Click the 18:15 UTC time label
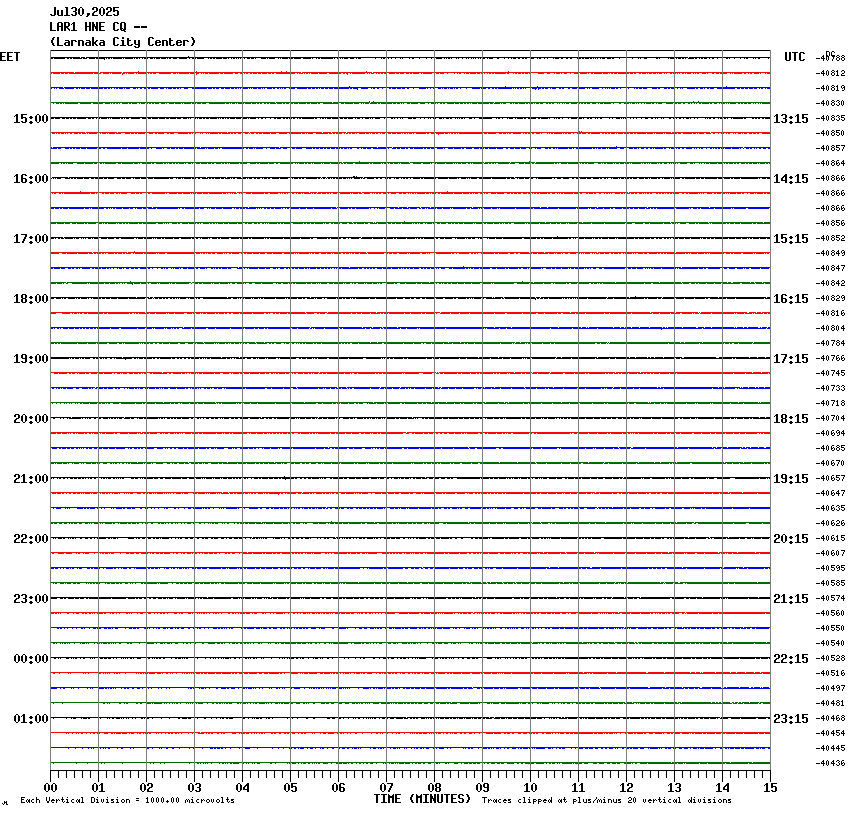Image resolution: width=850 pixels, height=814 pixels. click(790, 419)
